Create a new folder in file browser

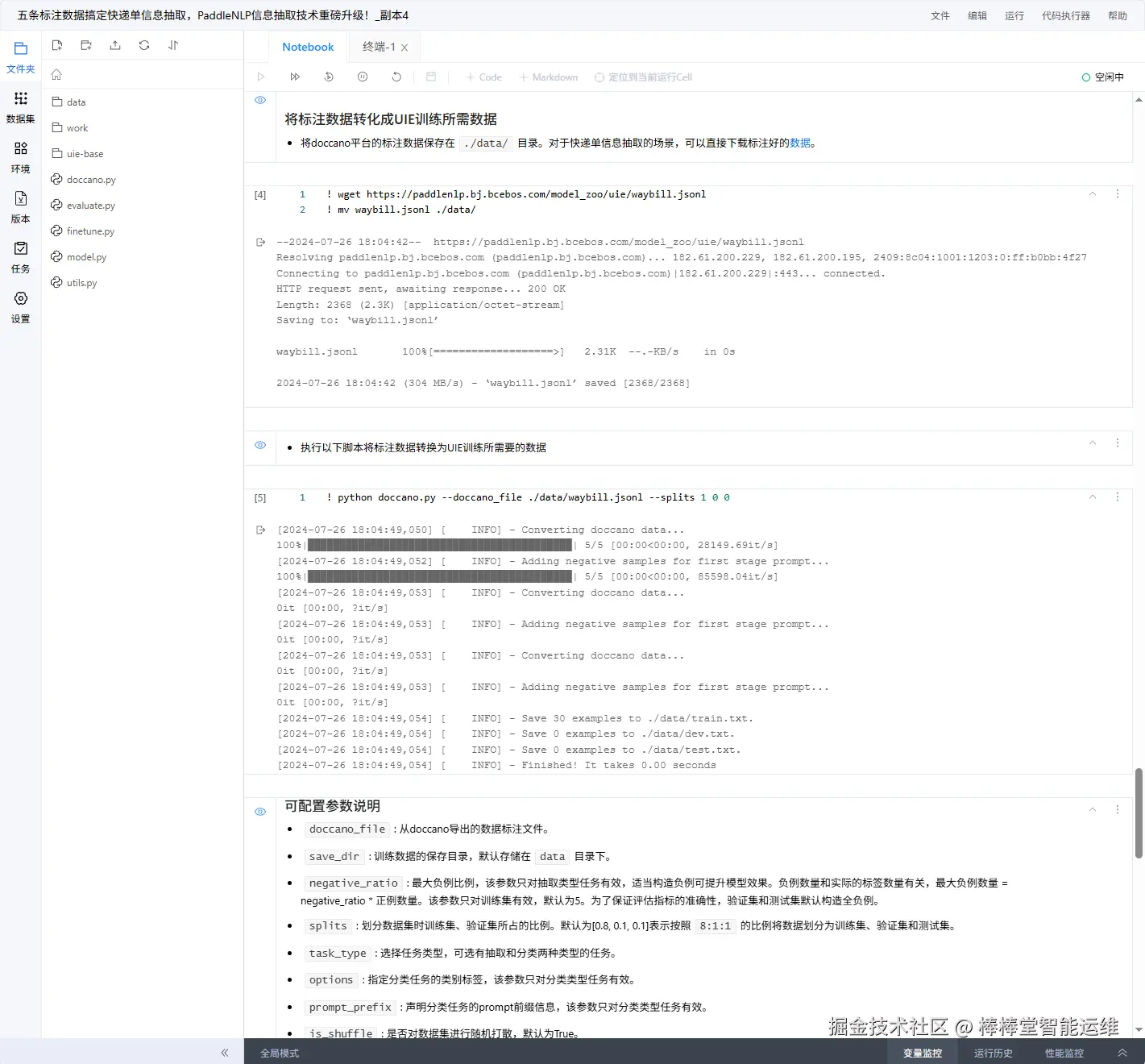(86, 45)
